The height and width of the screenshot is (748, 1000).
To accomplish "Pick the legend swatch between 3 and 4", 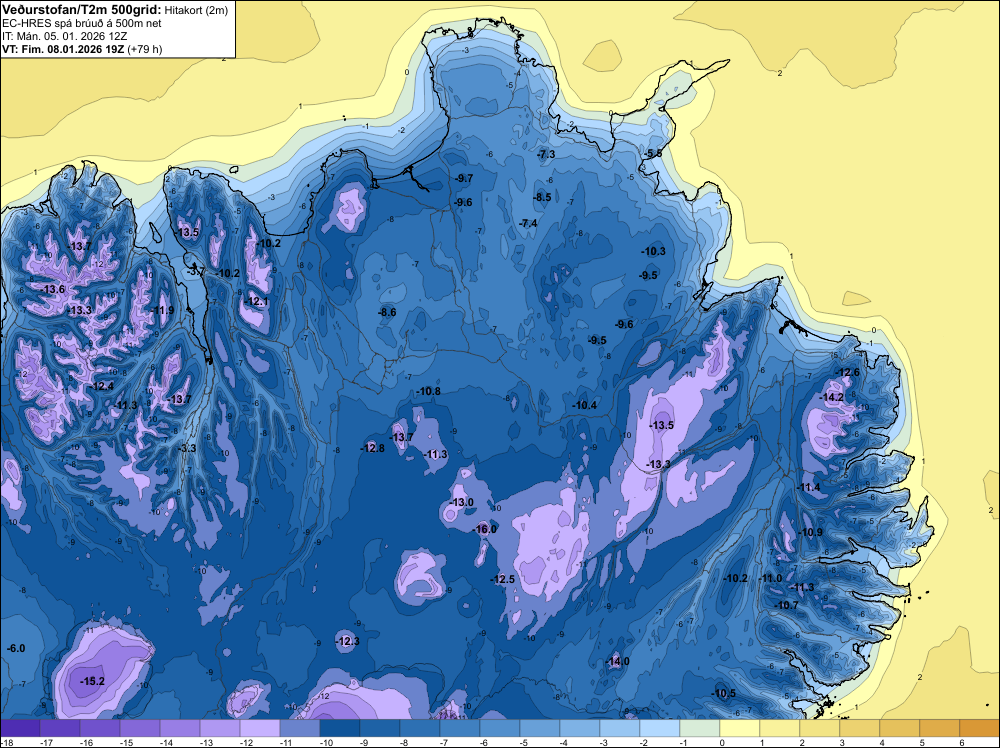I will (x=860, y=728).
